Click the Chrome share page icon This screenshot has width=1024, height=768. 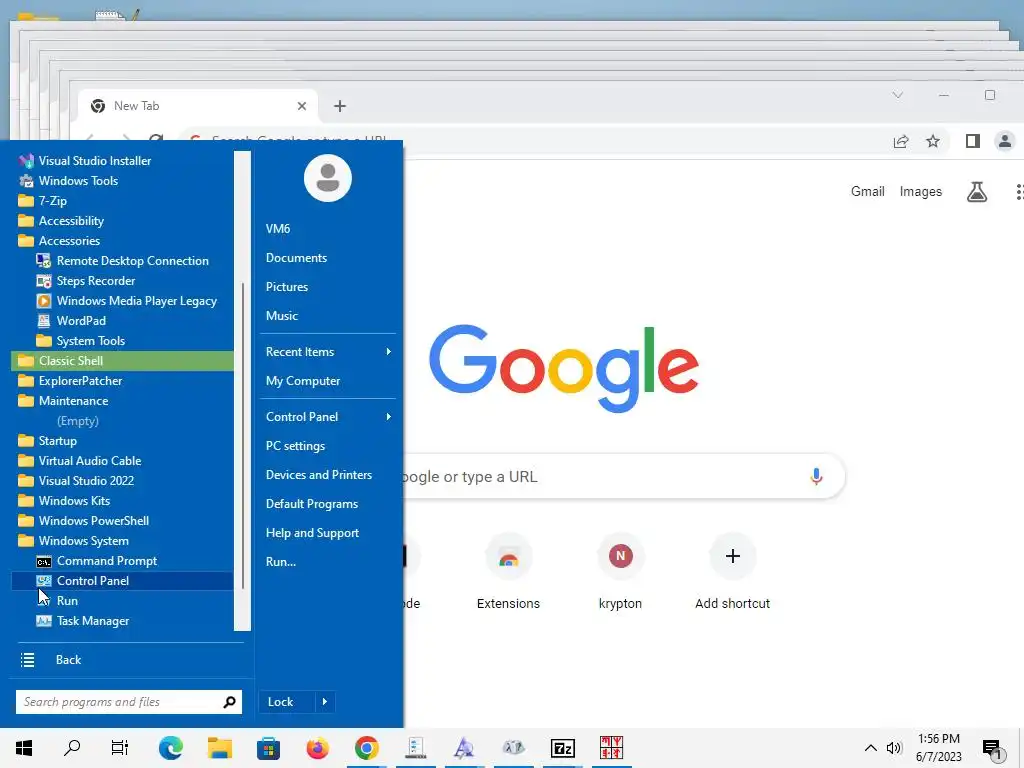tap(901, 141)
